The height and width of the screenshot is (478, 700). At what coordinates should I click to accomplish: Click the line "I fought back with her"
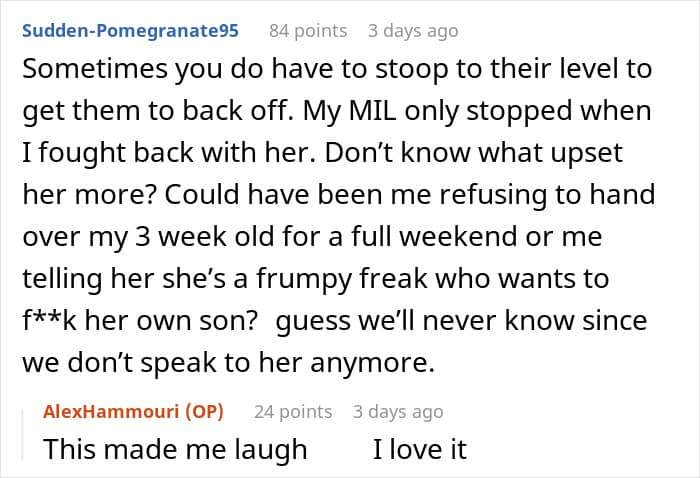(x=169, y=153)
